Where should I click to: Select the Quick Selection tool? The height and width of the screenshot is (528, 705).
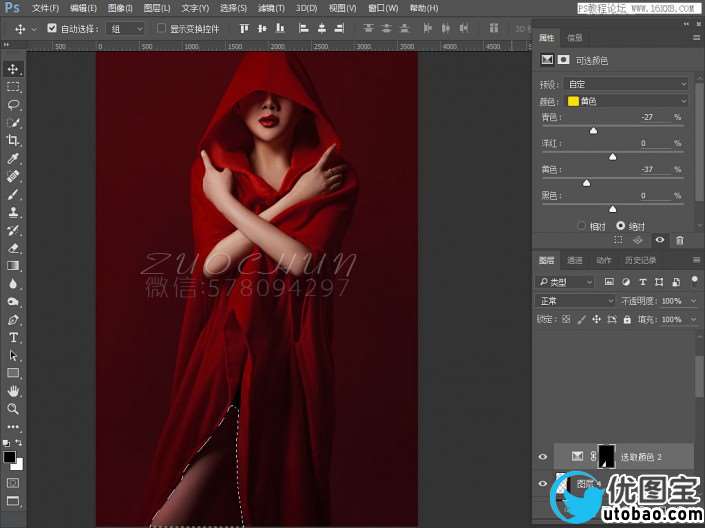pyautogui.click(x=13, y=122)
